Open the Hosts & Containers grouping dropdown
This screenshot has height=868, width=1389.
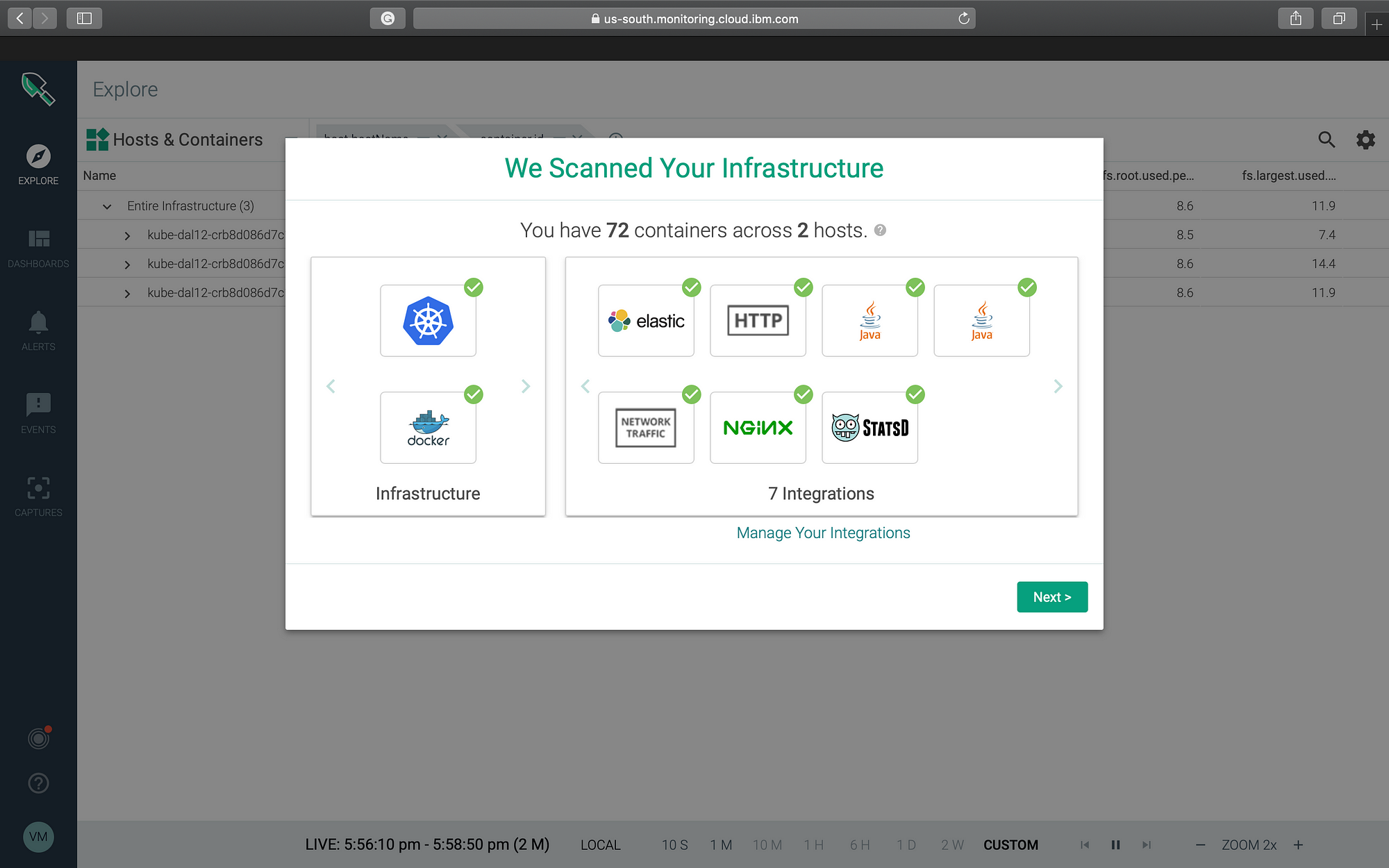[188, 140]
